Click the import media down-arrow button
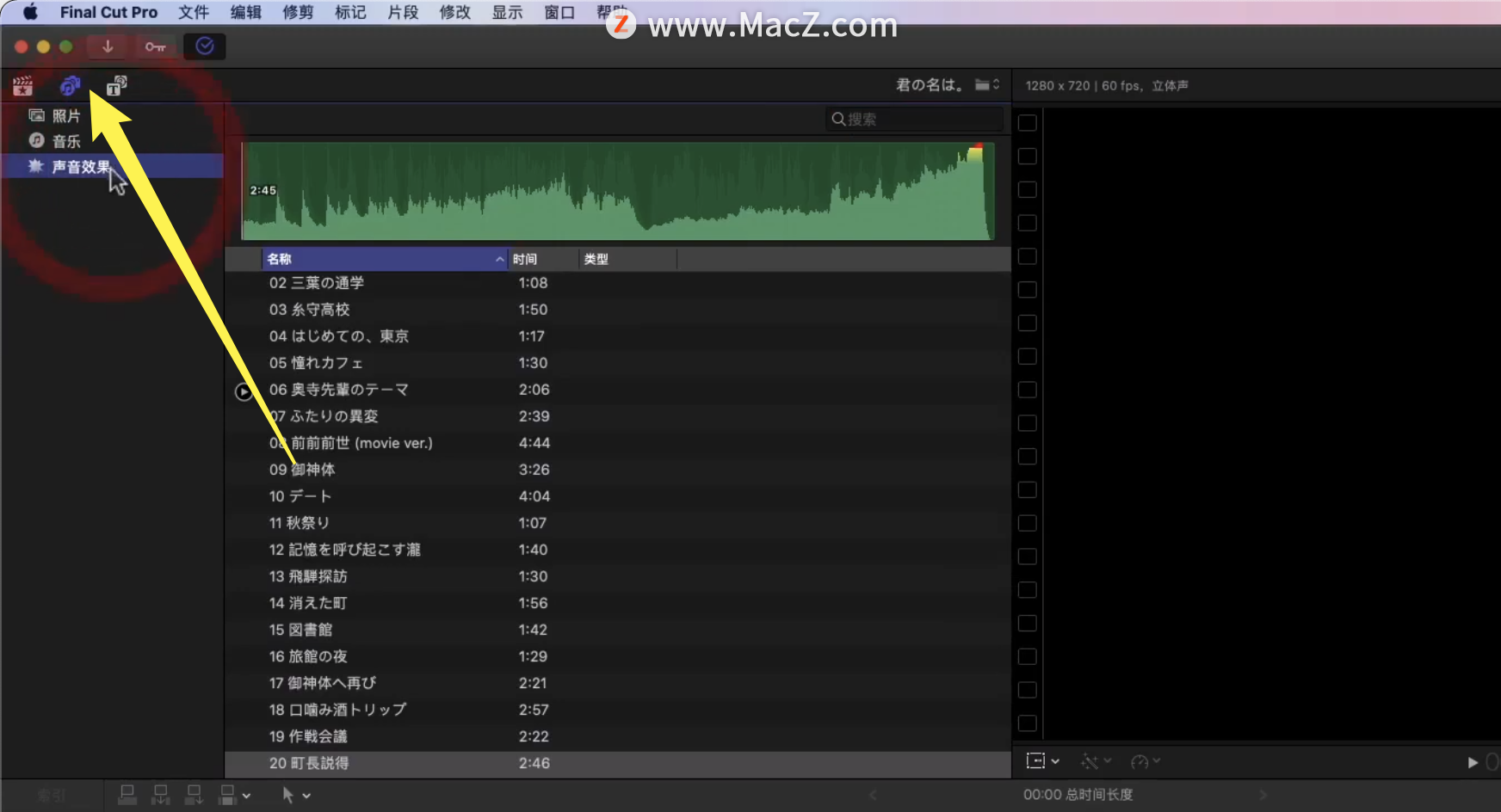 point(108,46)
